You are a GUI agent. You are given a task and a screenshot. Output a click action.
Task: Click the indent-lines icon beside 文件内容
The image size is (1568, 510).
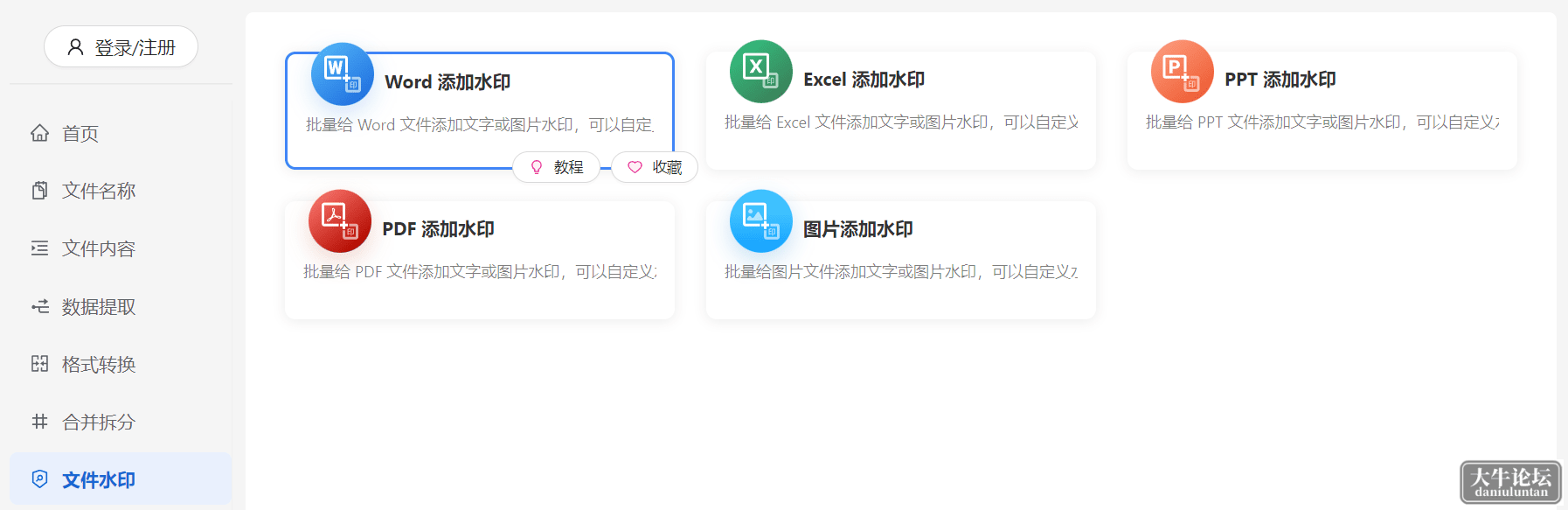(39, 248)
